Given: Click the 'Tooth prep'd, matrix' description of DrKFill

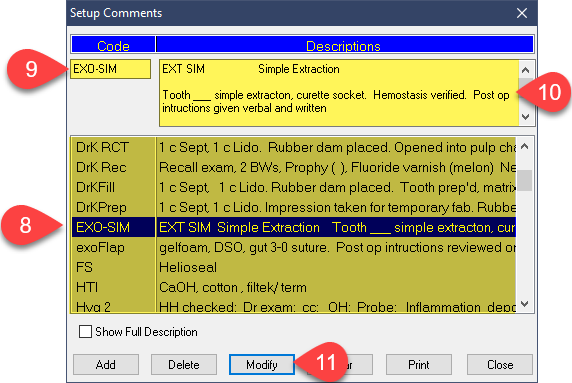Looking at the screenshot, I should coord(337,187).
